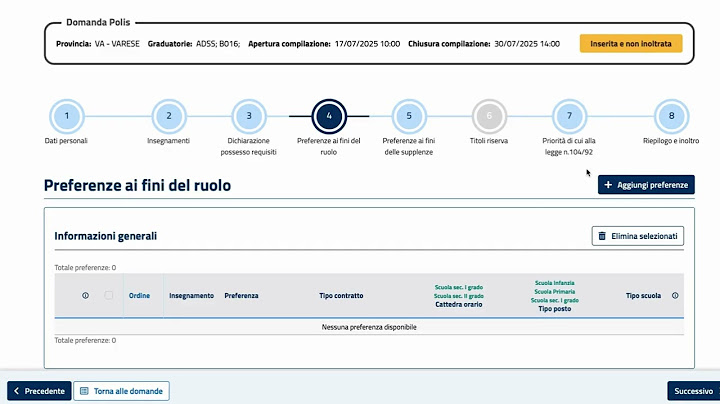The height and width of the screenshot is (404, 720).
Task: Click the Preferenza column header
Action: (x=241, y=296)
